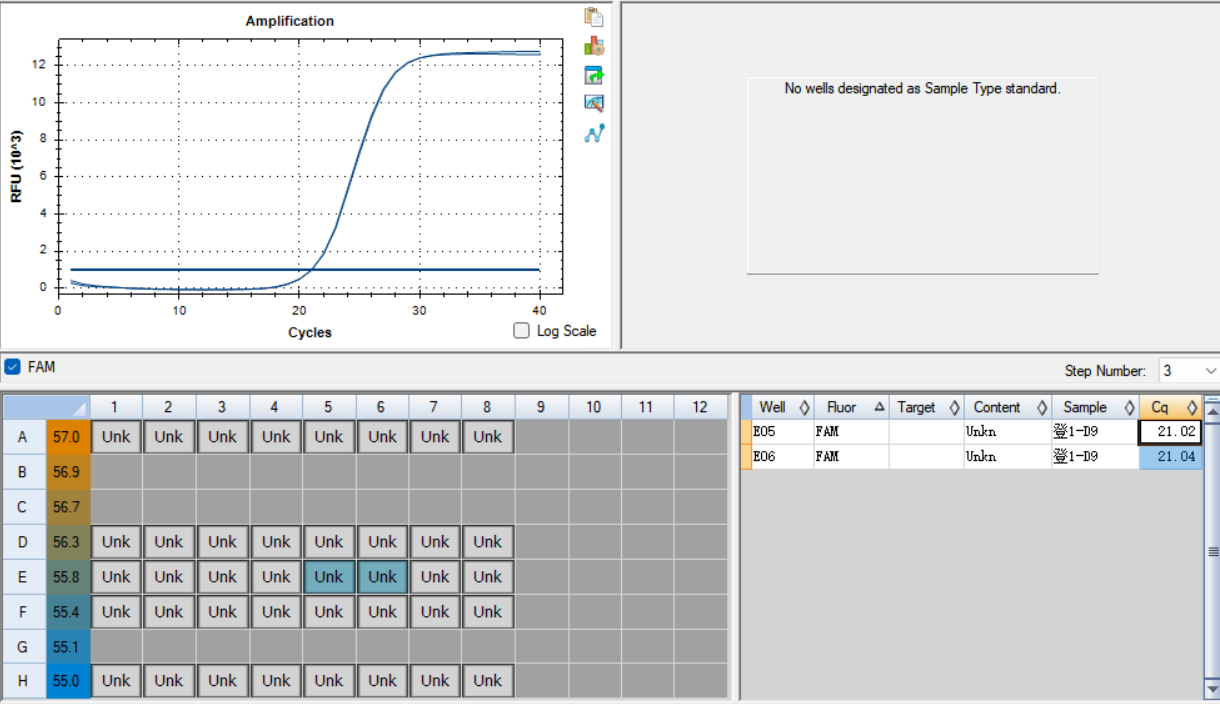Click the 55.0 gradient temperature cell
The height and width of the screenshot is (704, 1220).
(68, 681)
